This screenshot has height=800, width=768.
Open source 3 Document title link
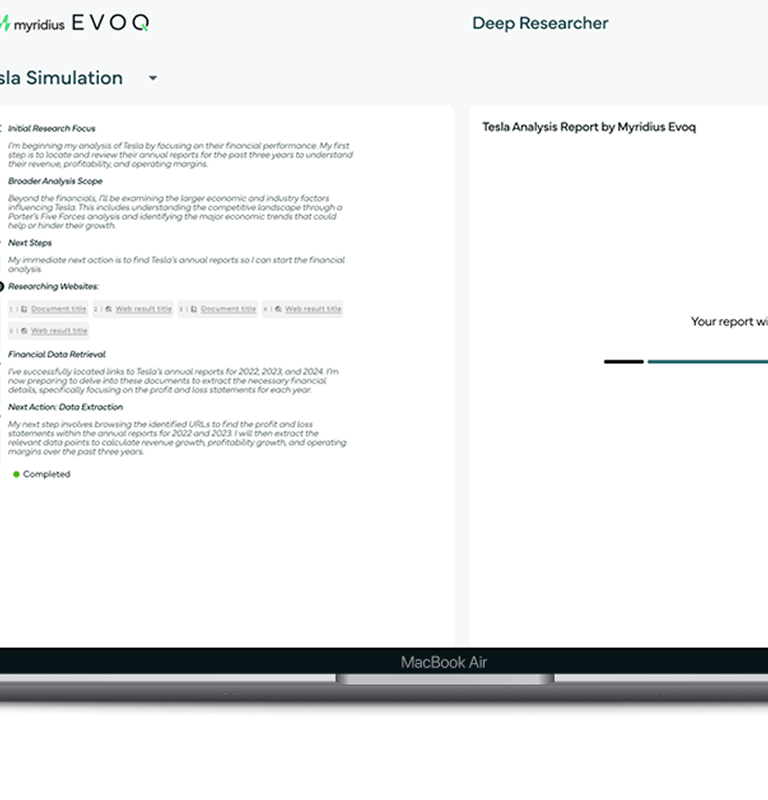pos(228,309)
